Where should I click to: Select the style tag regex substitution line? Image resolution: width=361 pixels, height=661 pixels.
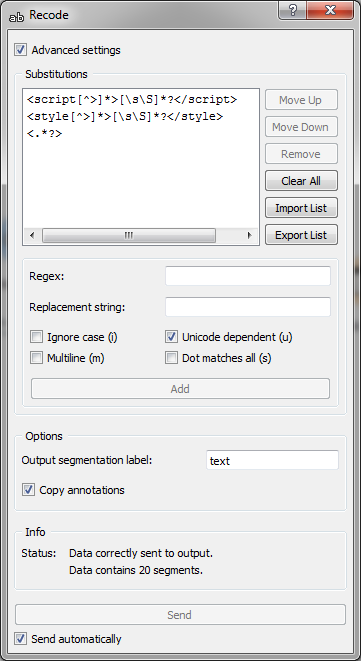pyautogui.click(x=124, y=117)
